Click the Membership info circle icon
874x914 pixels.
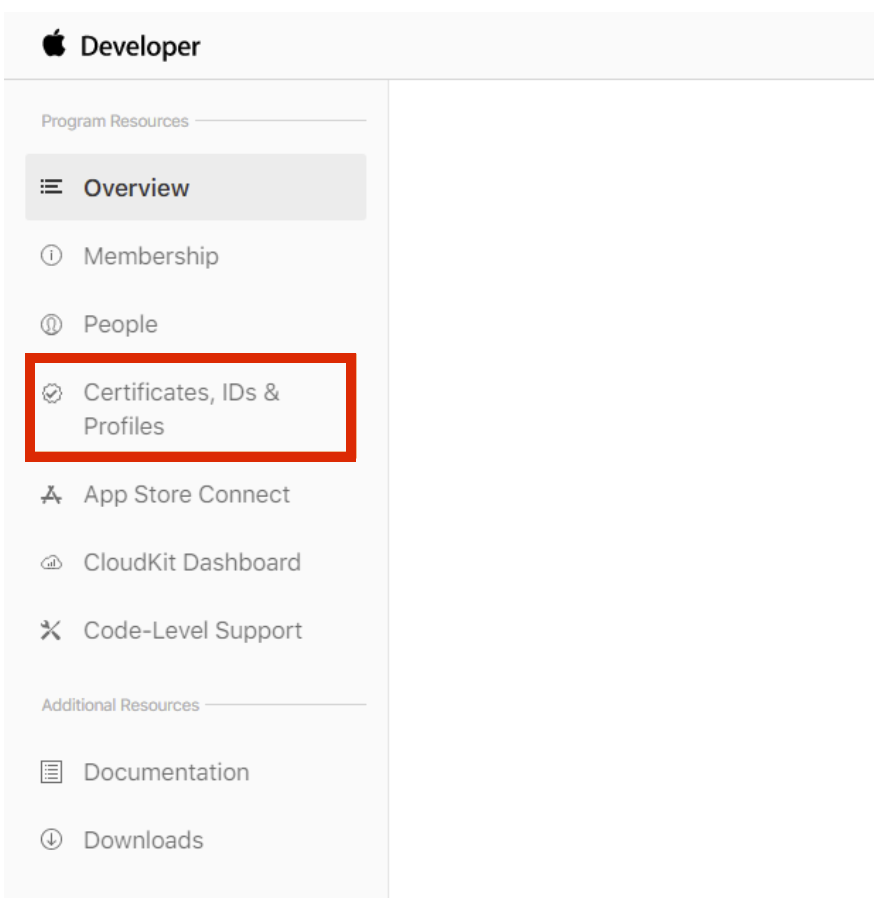coord(51,256)
